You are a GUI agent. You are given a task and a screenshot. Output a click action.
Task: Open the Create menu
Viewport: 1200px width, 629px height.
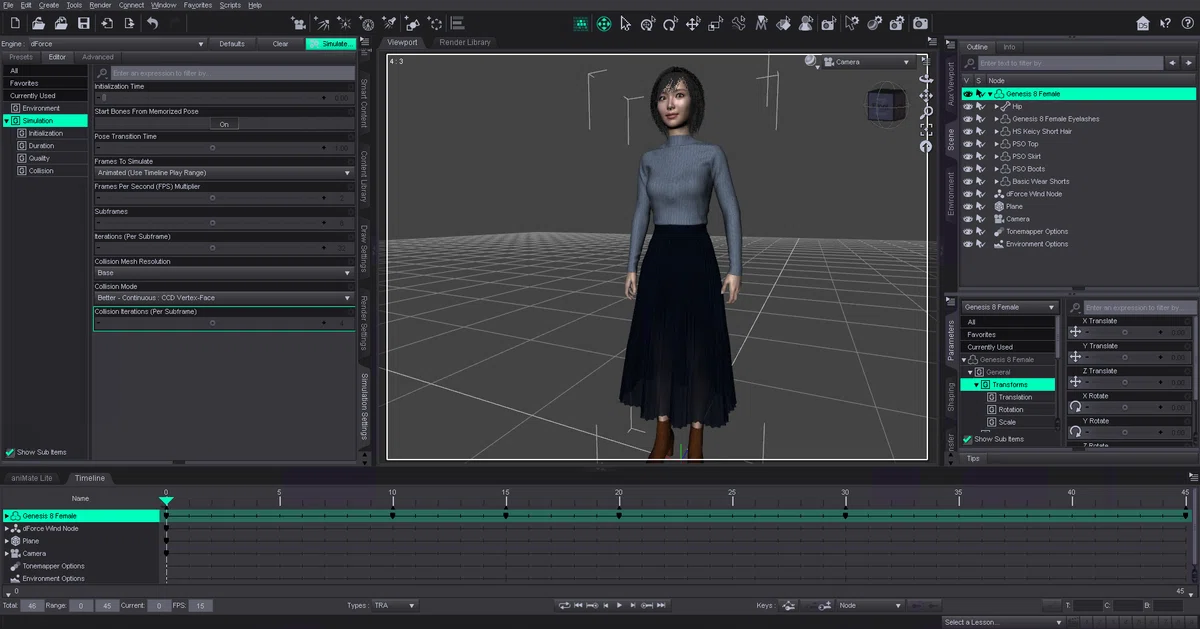[x=49, y=5]
